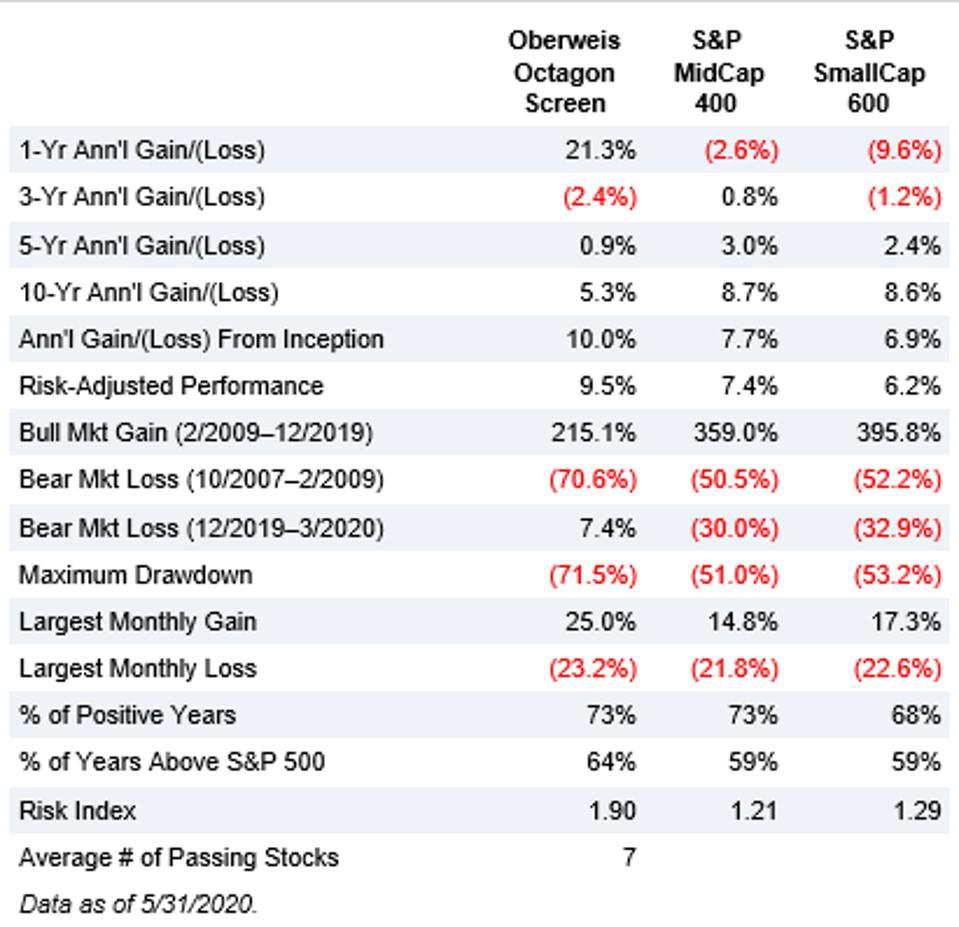The width and height of the screenshot is (959, 927).
Task: Select the 1-Yr Ann'l Gain/(Loss) row label
Action: click(x=142, y=151)
